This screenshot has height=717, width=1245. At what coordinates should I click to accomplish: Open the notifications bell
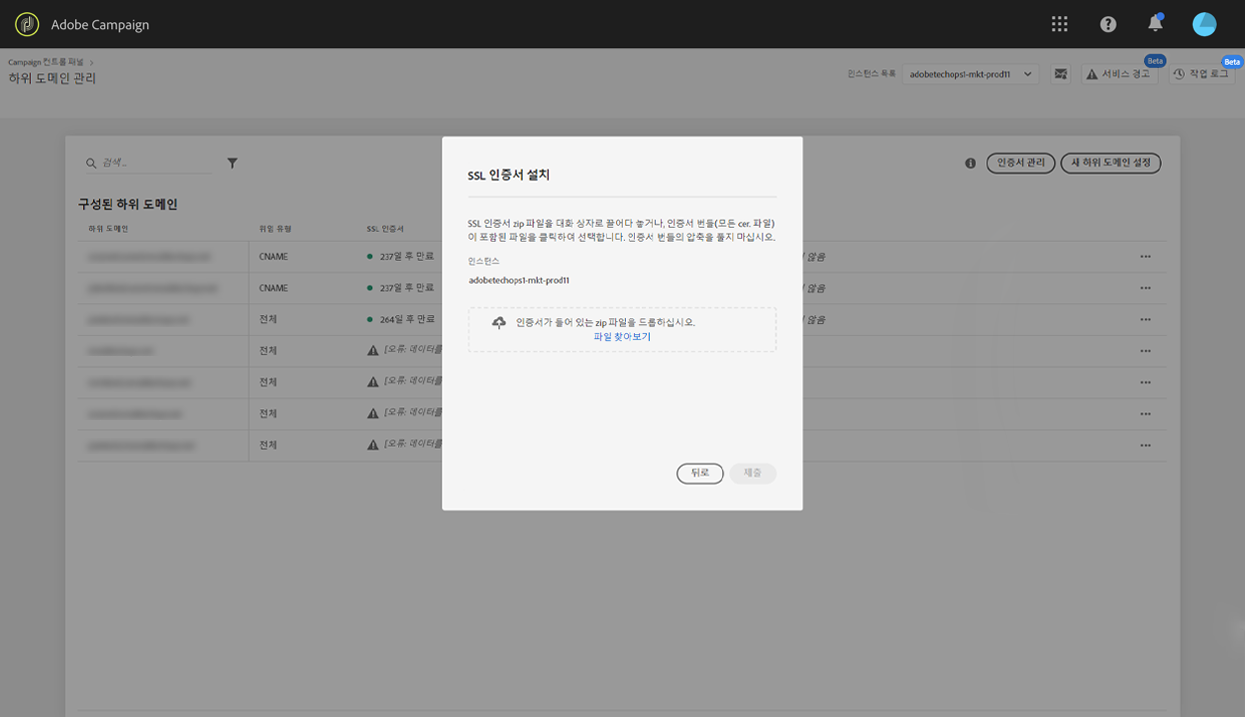(1155, 23)
